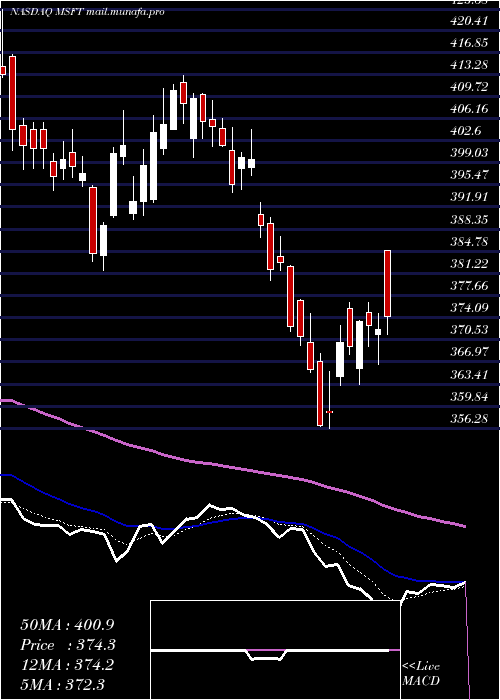Click the 356.28 price axis label

click(x=470, y=418)
